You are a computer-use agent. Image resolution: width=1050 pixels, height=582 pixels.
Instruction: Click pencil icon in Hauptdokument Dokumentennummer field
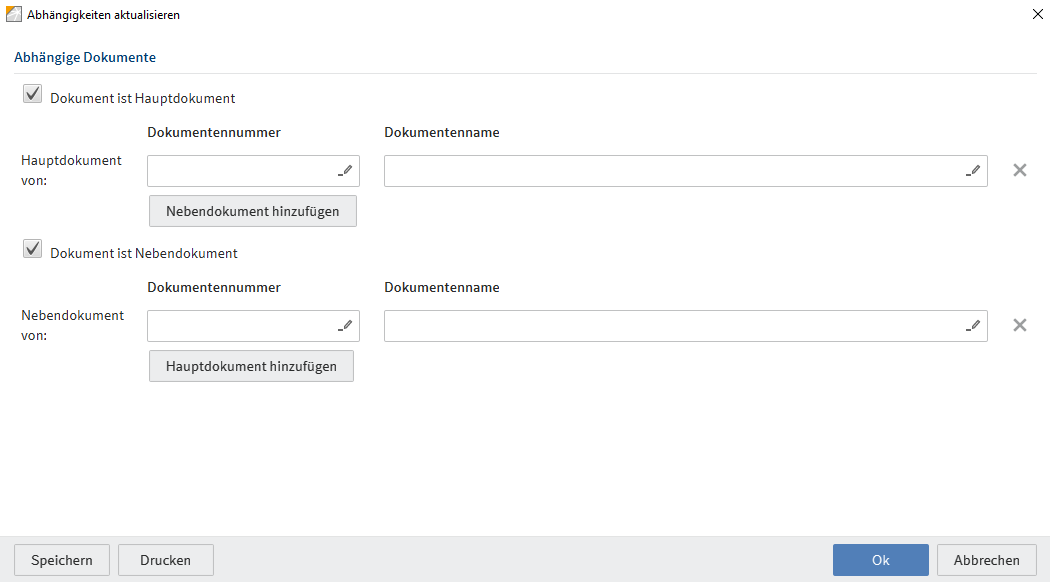pyautogui.click(x=346, y=171)
